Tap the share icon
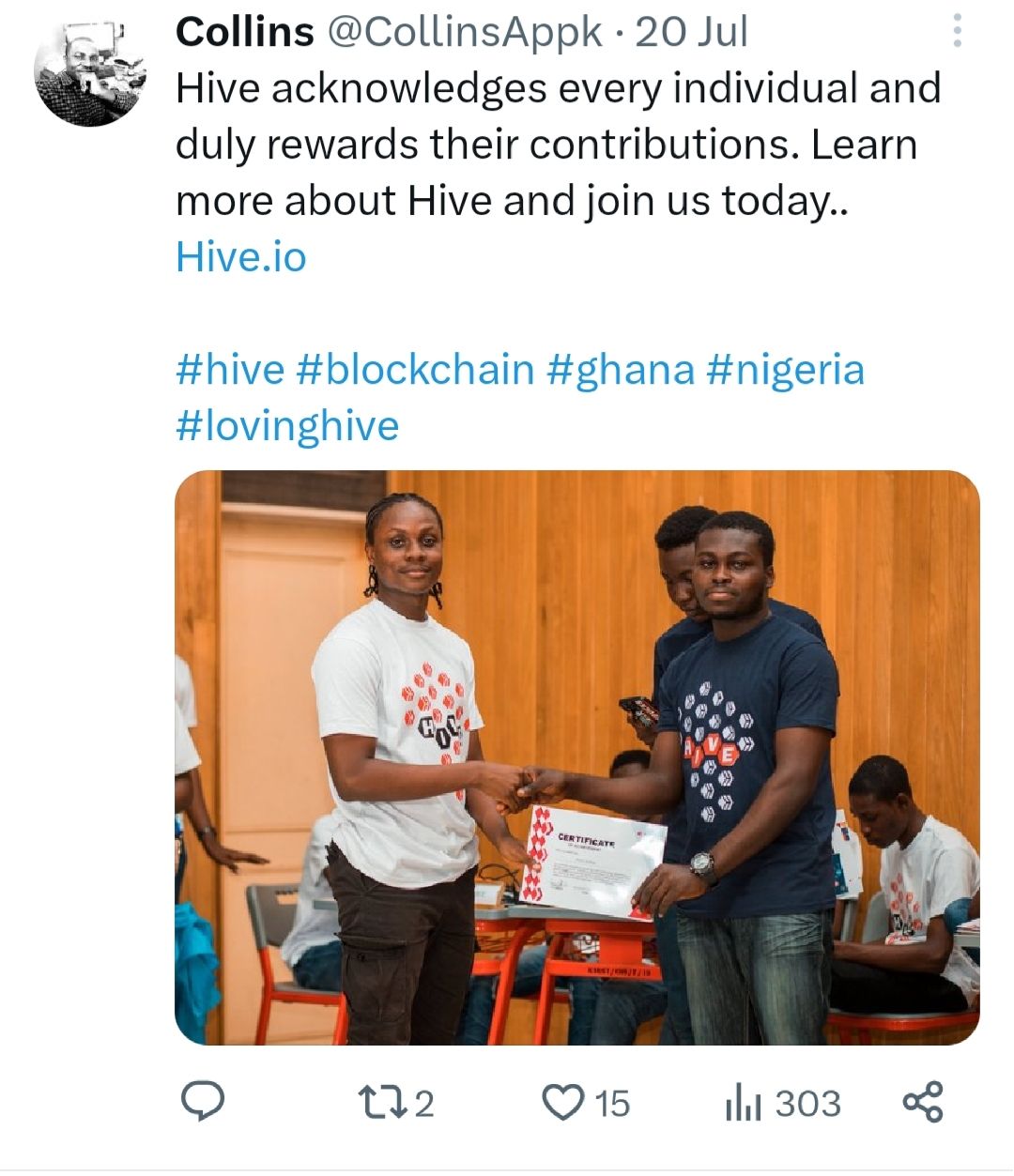The image size is (1014, 1176). [x=922, y=1102]
